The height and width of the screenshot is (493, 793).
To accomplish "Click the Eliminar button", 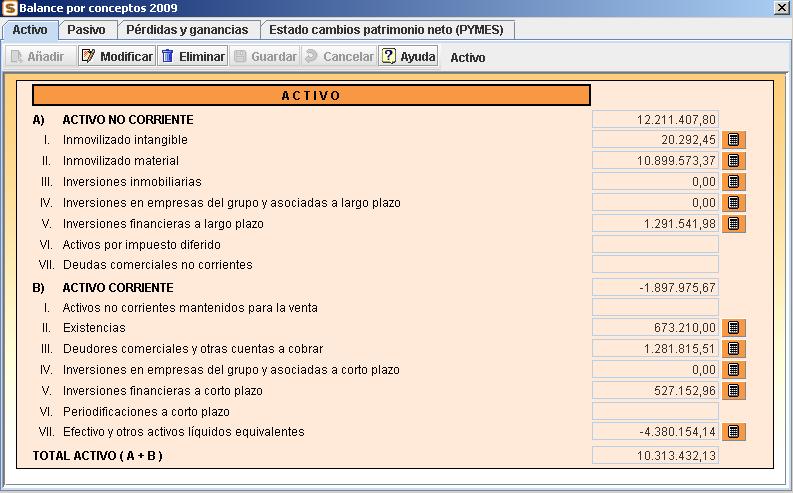I will pos(193,56).
